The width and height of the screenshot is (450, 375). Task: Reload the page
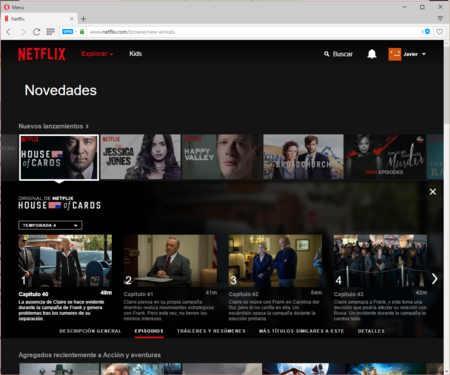click(x=36, y=32)
